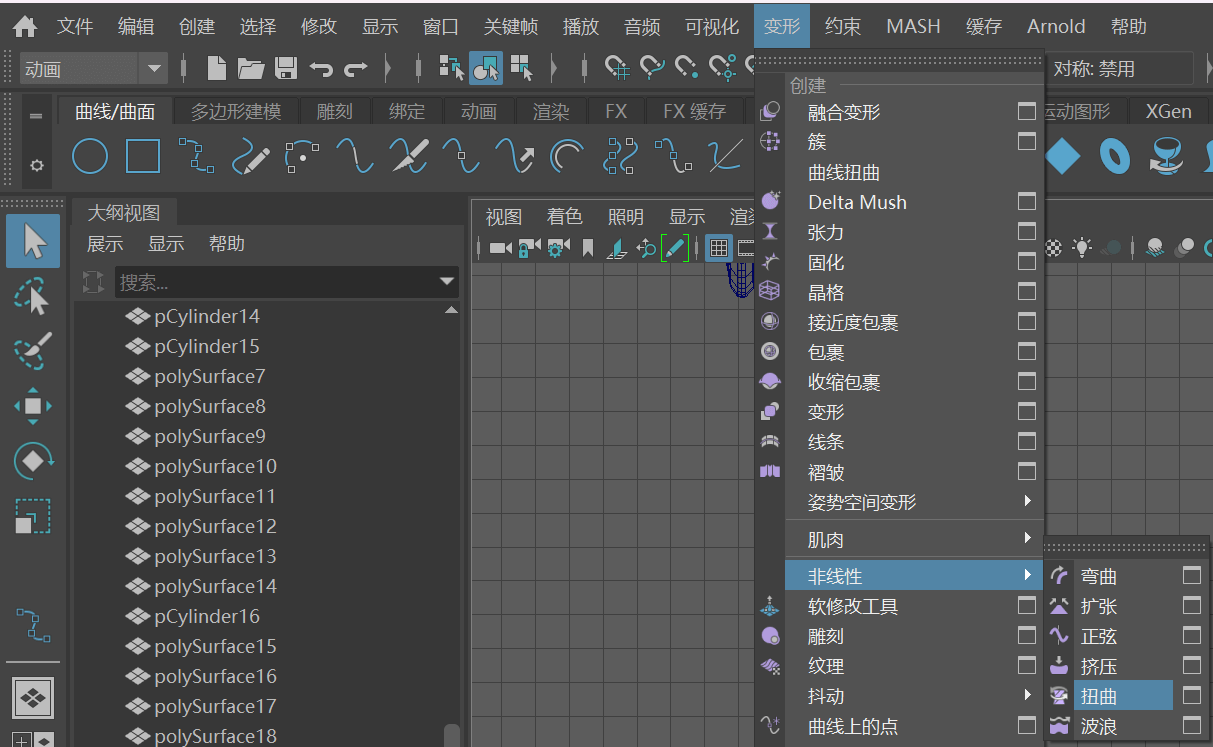The height and width of the screenshot is (747, 1213).
Task: Open options box for 簇
Action: coord(1027,142)
